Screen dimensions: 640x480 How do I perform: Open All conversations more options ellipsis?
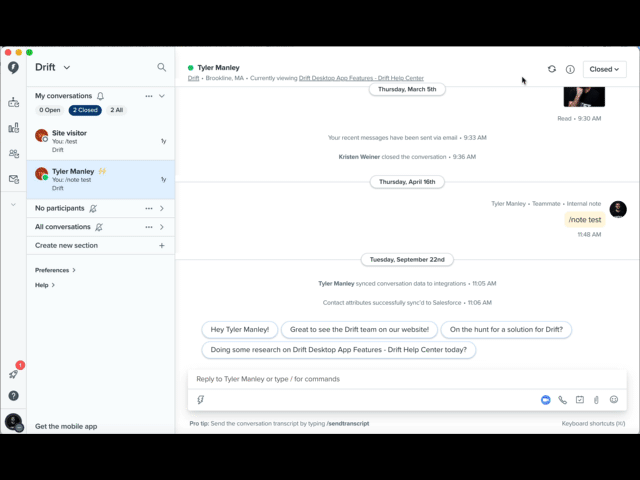(x=149, y=227)
